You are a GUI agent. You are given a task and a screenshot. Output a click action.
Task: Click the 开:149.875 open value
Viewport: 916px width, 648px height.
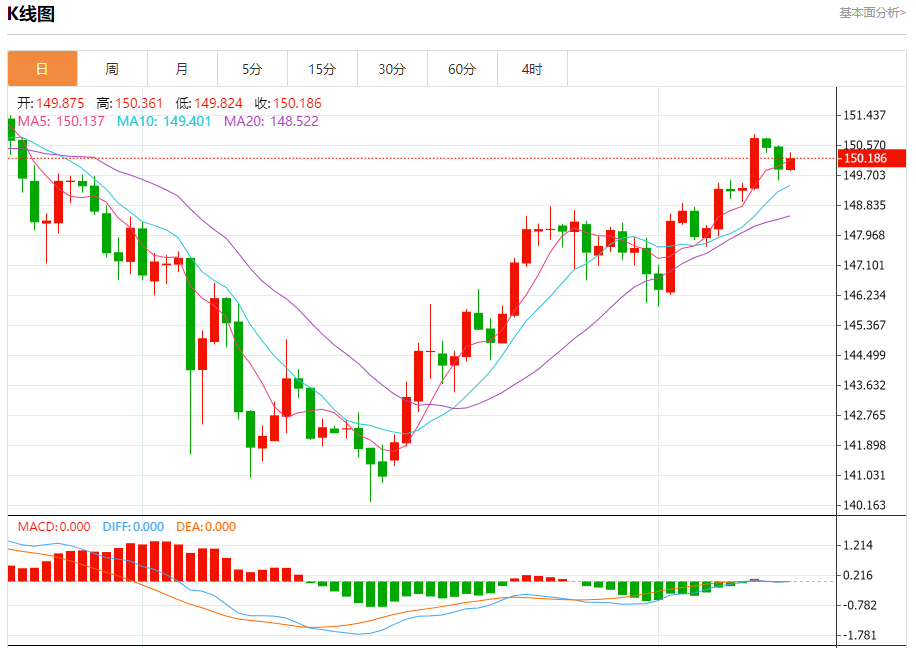[51, 103]
